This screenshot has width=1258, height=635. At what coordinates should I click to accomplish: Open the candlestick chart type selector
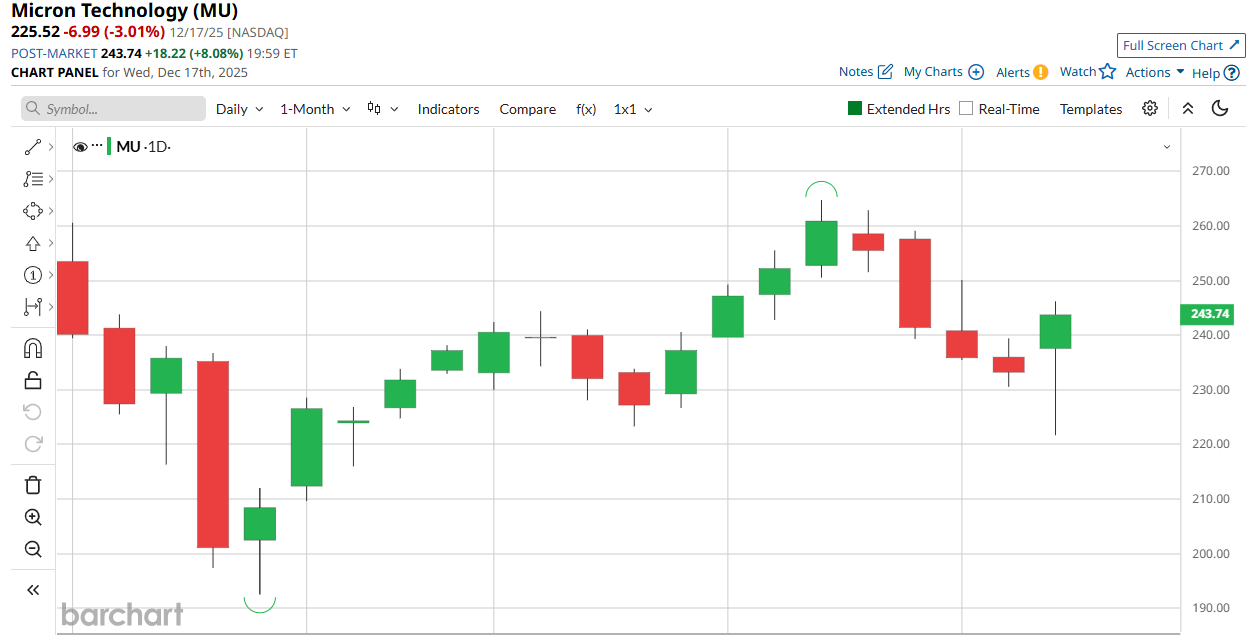coord(382,108)
